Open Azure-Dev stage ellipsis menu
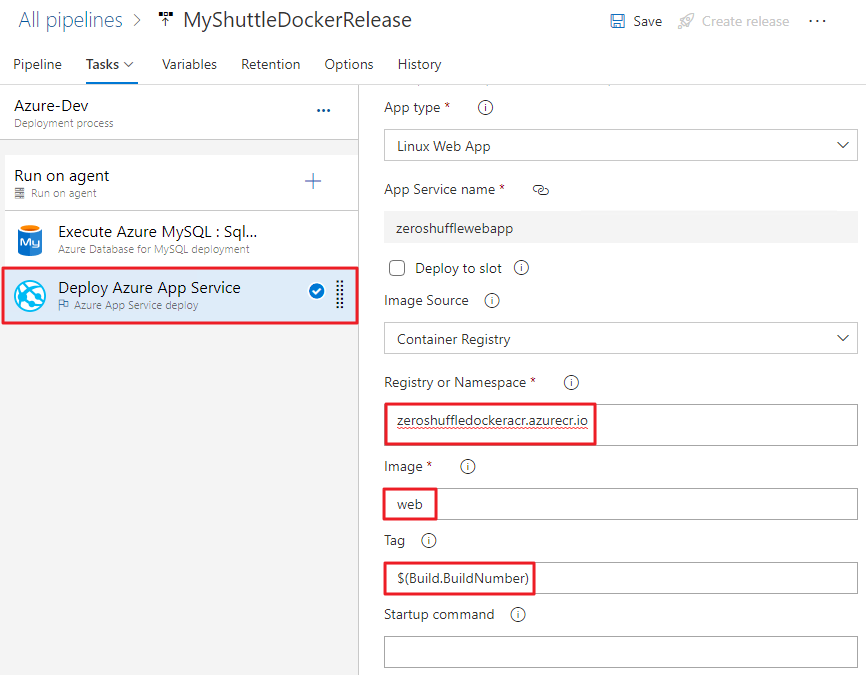 324,110
